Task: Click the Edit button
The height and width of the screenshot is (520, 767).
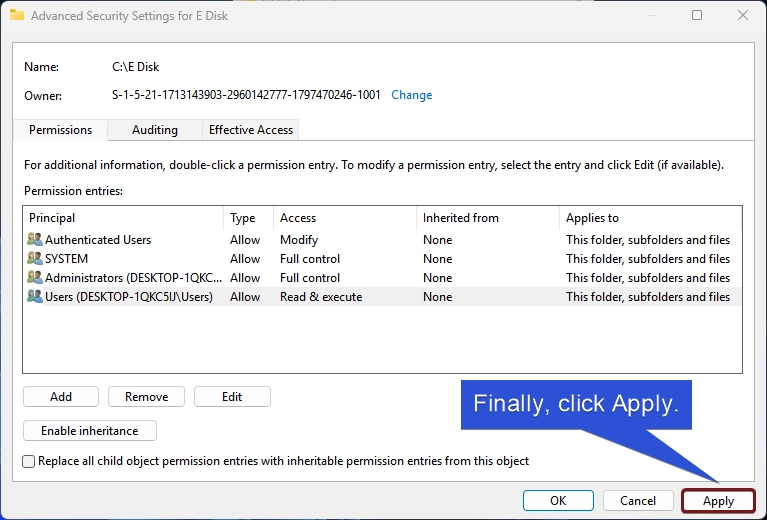Action: (232, 397)
